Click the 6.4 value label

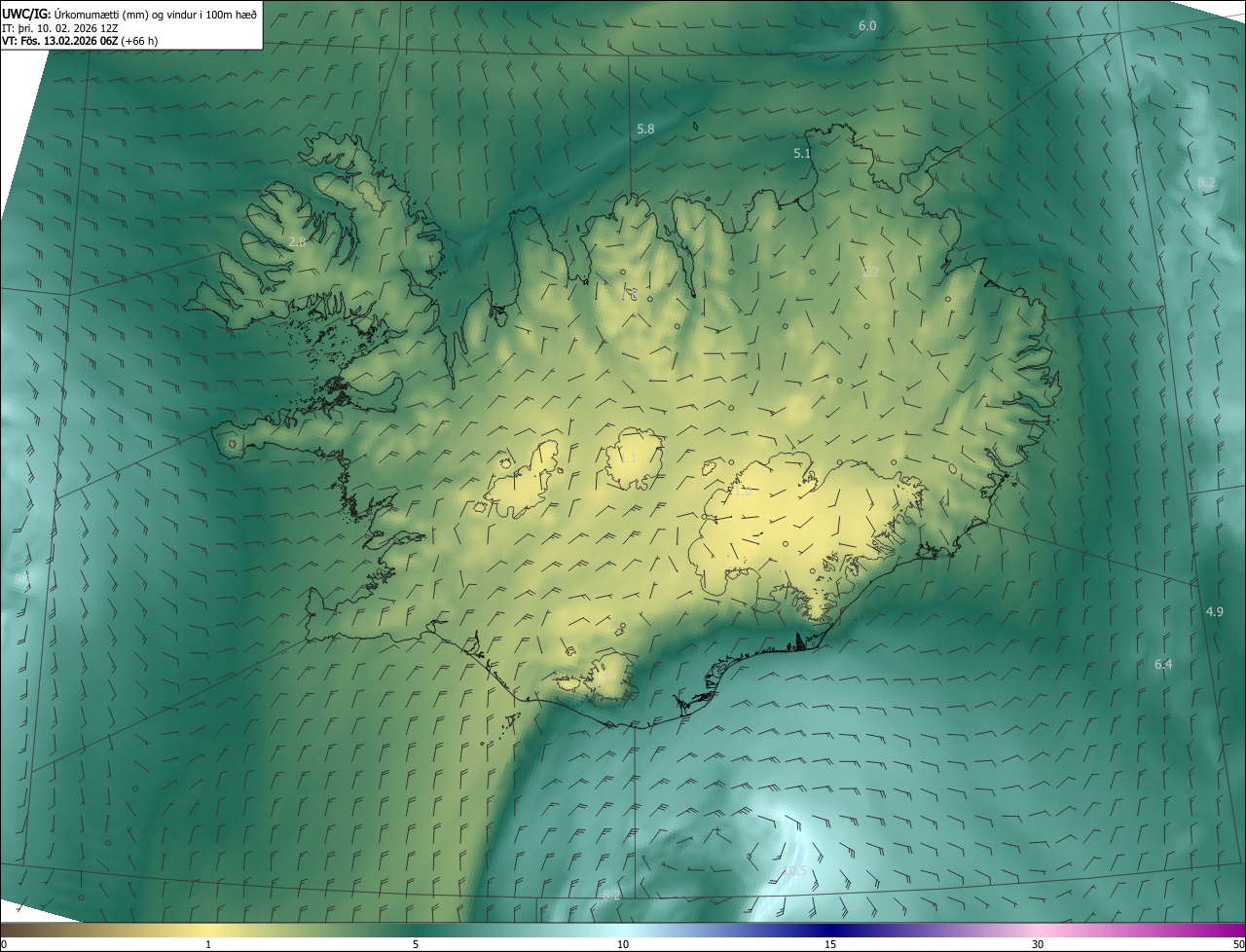pyautogui.click(x=1163, y=664)
